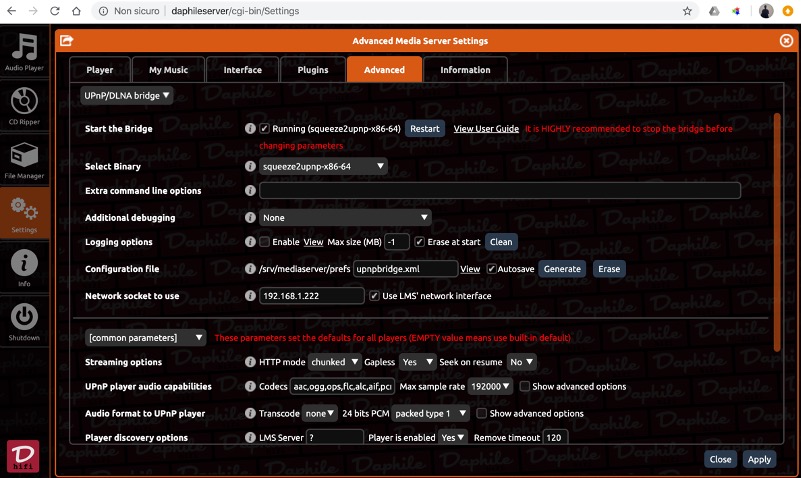This screenshot has width=801, height=478.
Task: Open the 24 bits PCM packed type dropdown
Action: [x=430, y=413]
